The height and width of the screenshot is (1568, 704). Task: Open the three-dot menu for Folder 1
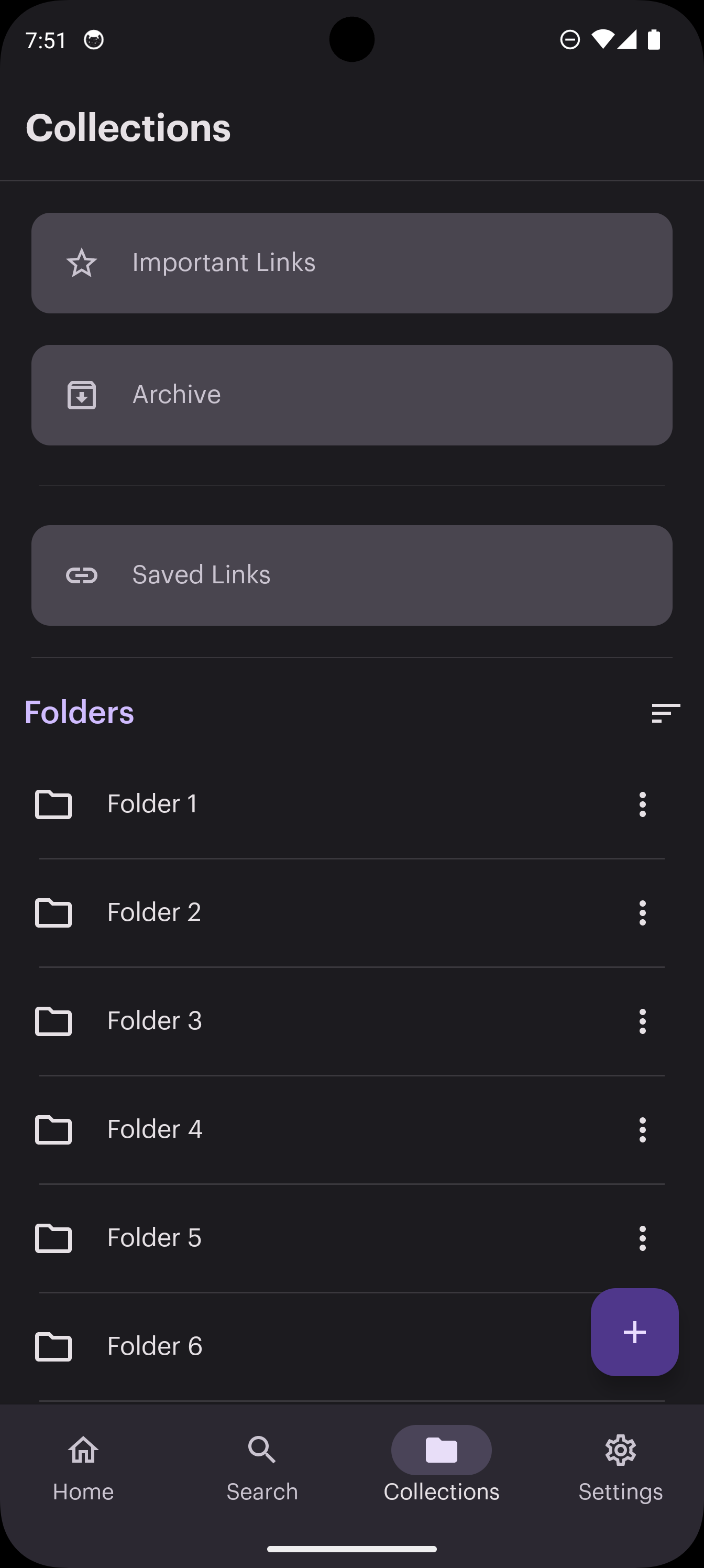pos(642,804)
